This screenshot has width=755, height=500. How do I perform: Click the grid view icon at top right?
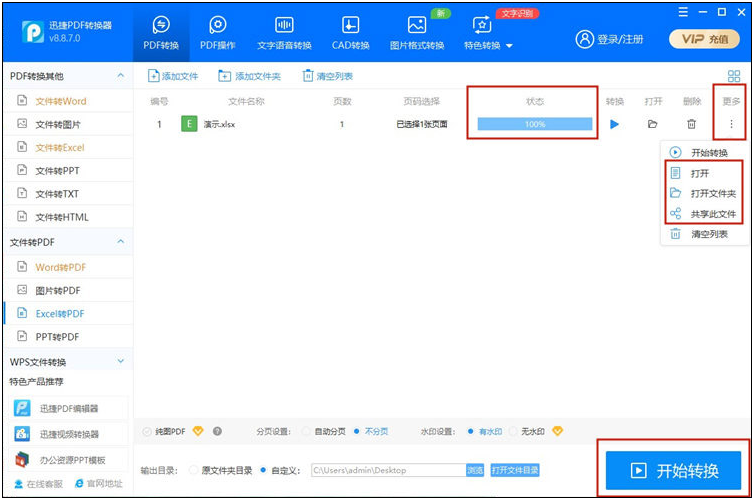pos(734,76)
